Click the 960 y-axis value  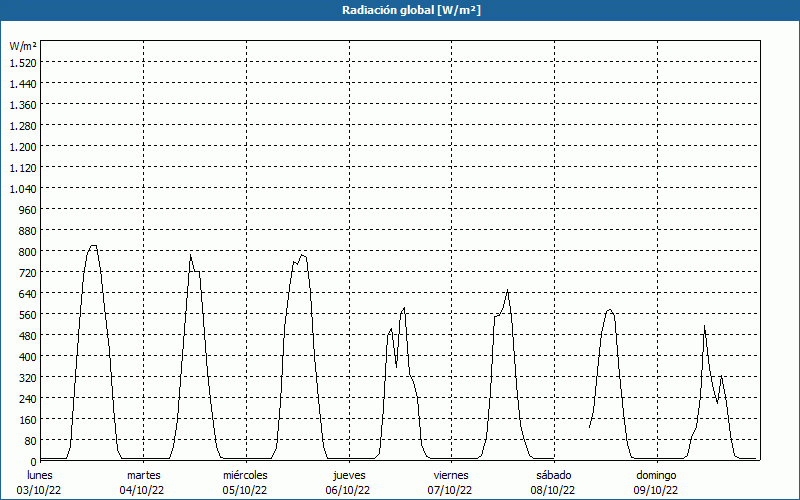click(27, 210)
